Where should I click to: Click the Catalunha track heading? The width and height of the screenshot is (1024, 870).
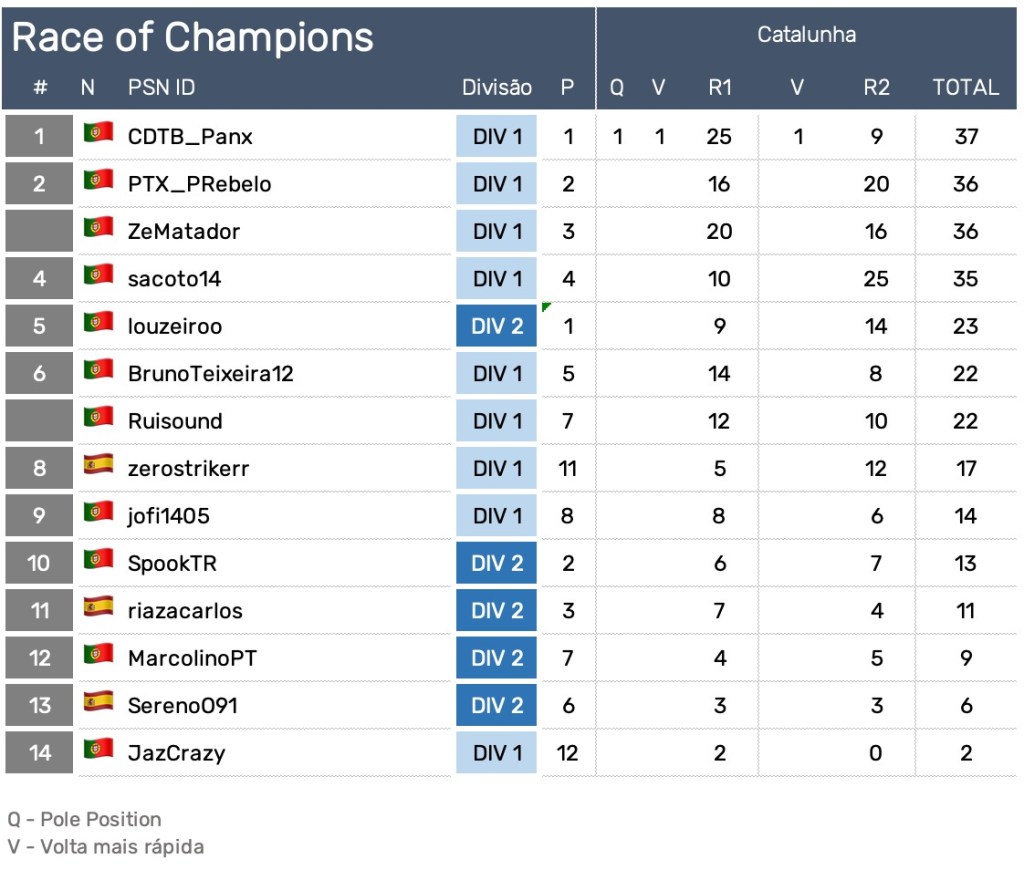click(x=806, y=35)
